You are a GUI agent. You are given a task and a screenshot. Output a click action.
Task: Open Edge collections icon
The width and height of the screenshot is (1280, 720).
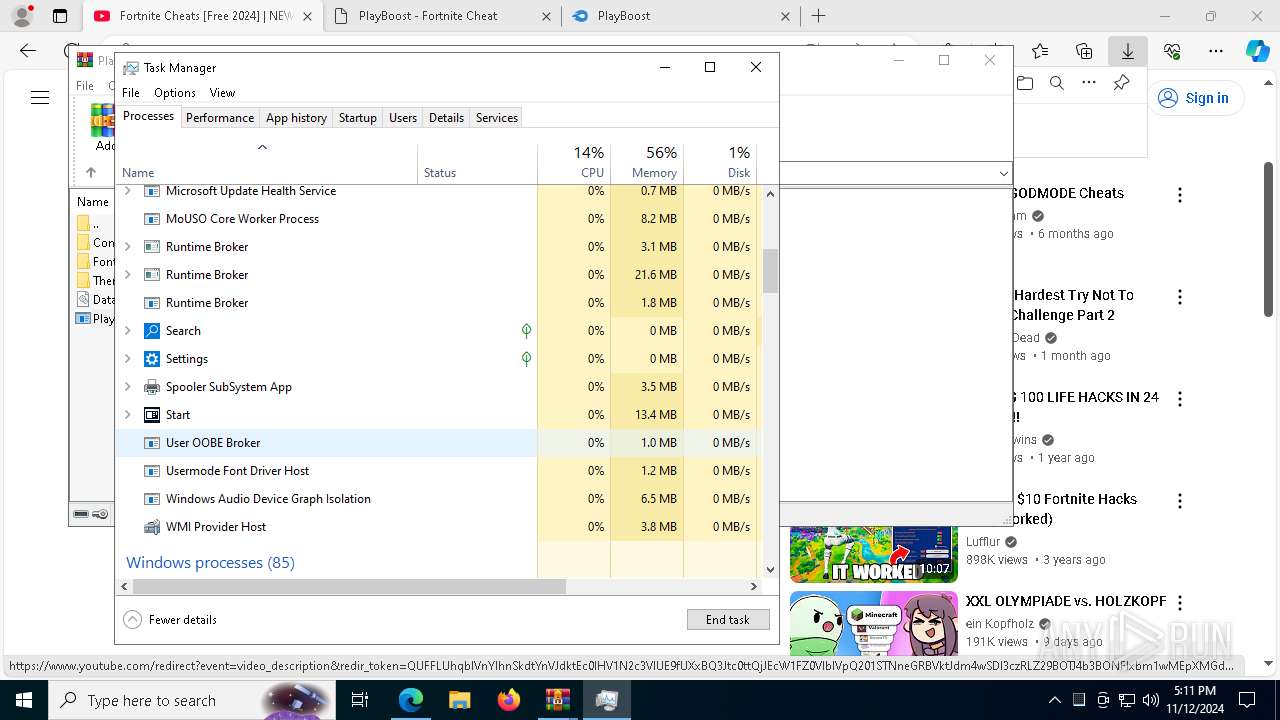pos(1084,51)
